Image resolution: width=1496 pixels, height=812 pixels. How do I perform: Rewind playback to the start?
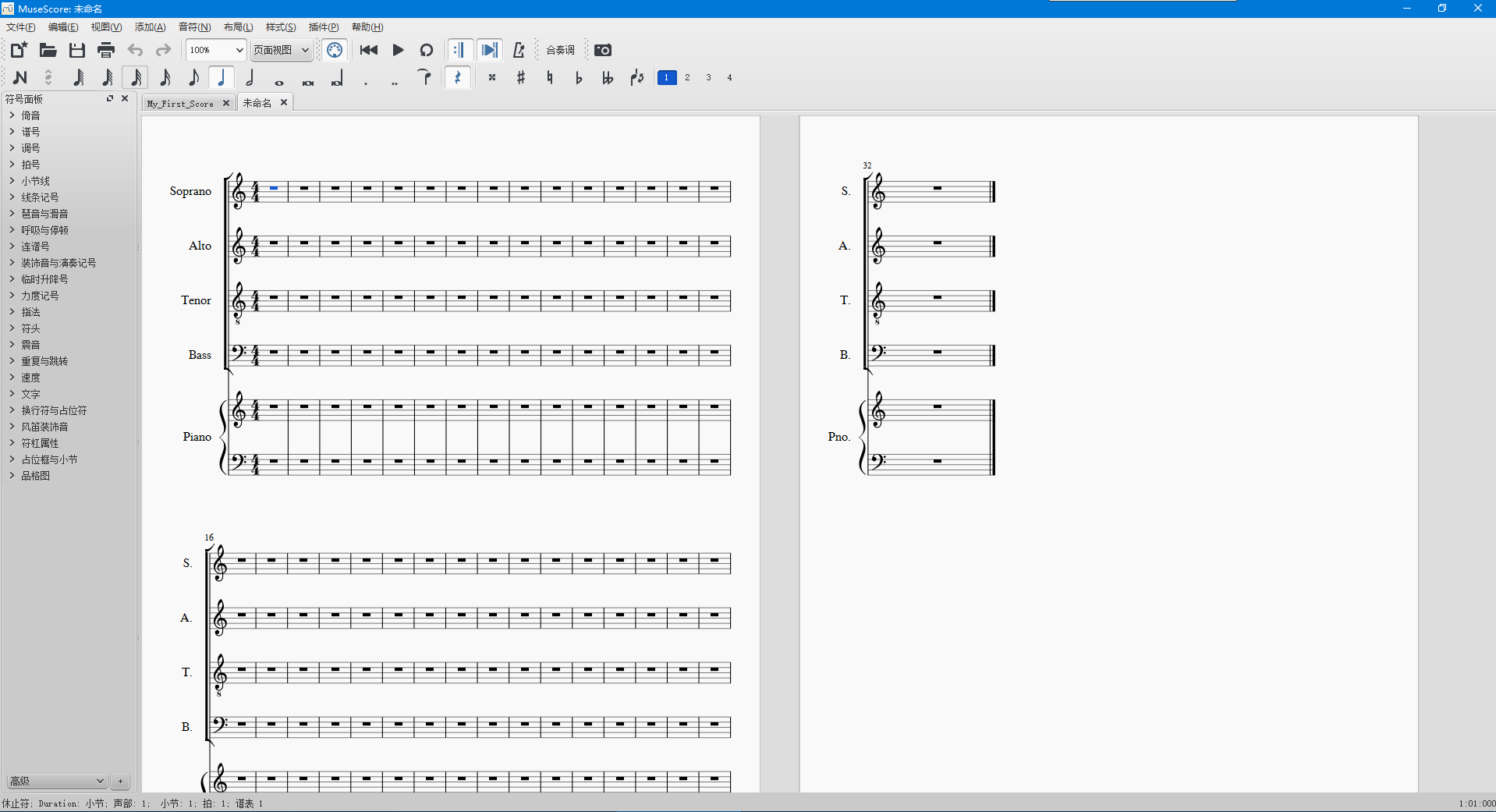pos(369,50)
